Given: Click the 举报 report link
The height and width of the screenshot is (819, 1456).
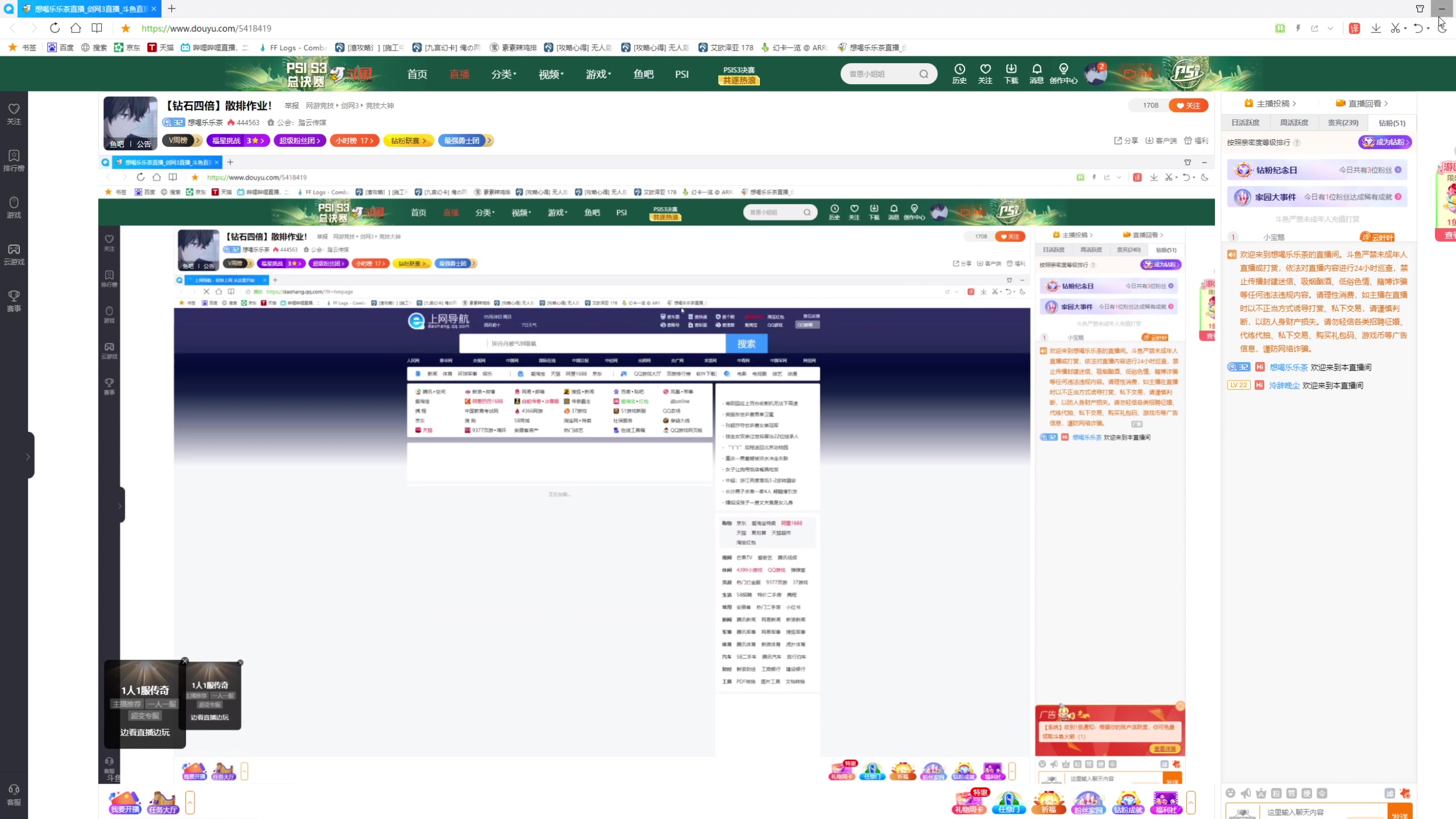Looking at the screenshot, I should (292, 106).
